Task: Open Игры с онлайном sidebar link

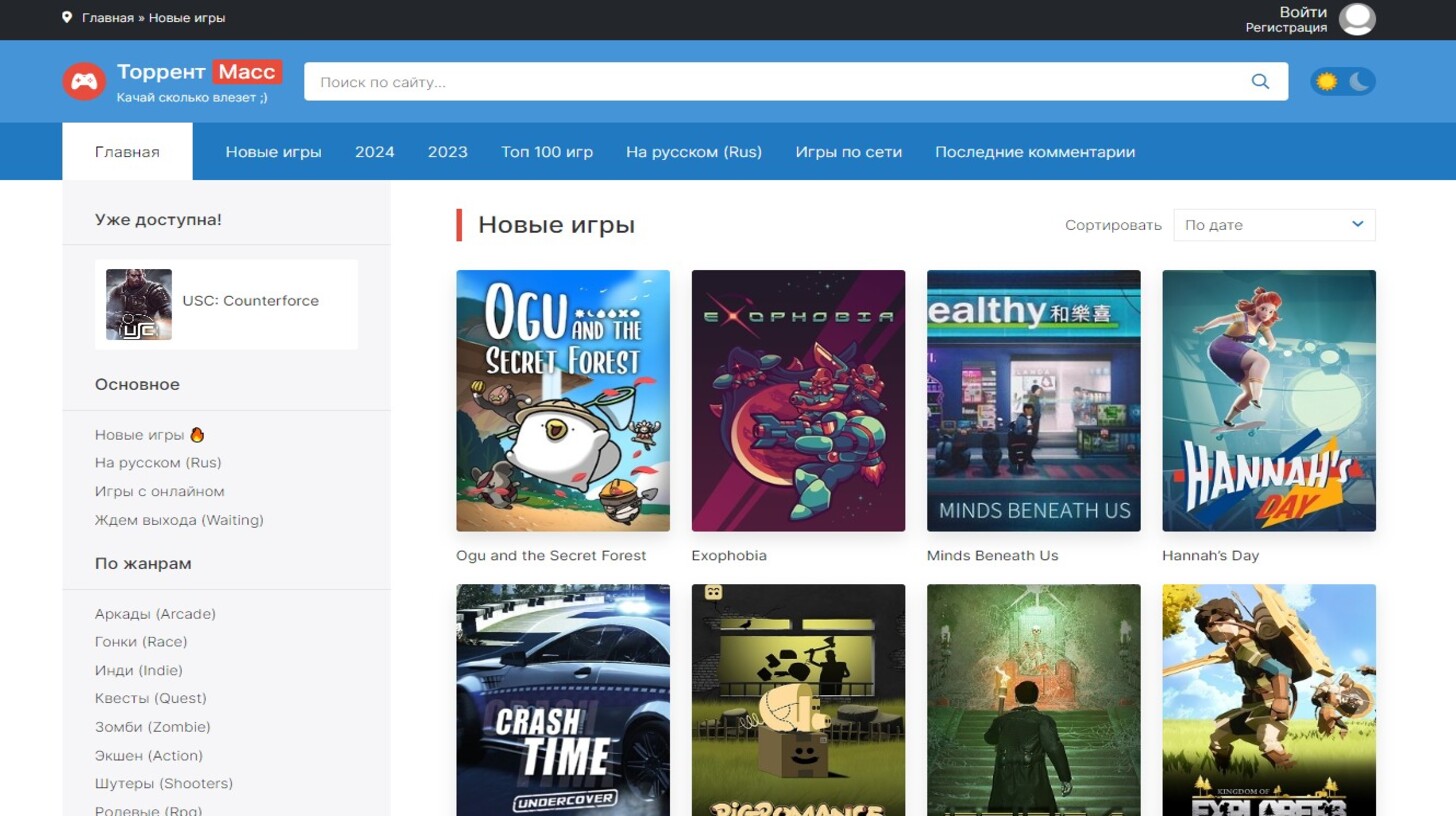Action: point(160,491)
